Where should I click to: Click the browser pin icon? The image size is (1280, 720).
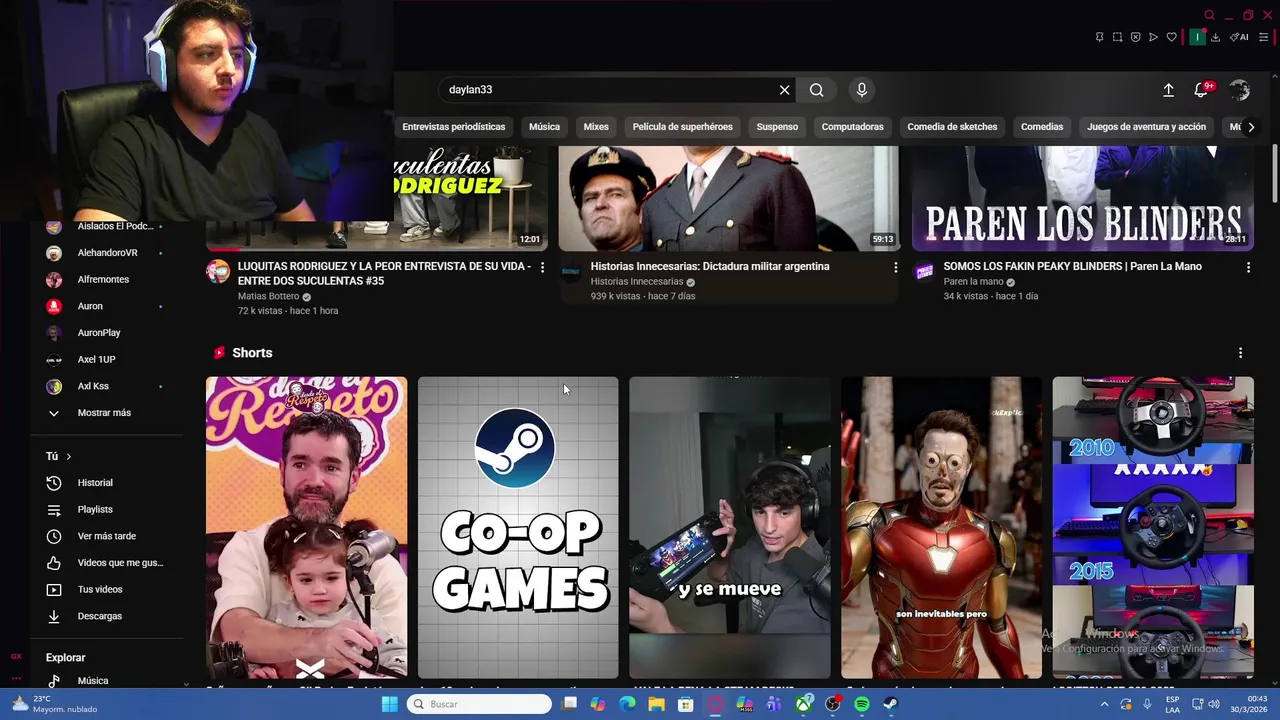click(1099, 37)
